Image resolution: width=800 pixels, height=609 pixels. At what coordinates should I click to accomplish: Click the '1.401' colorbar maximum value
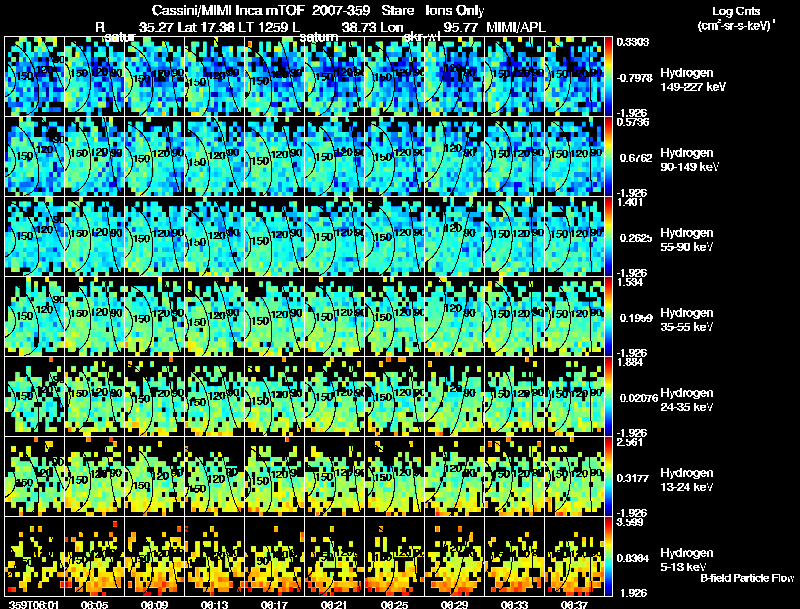coord(630,202)
